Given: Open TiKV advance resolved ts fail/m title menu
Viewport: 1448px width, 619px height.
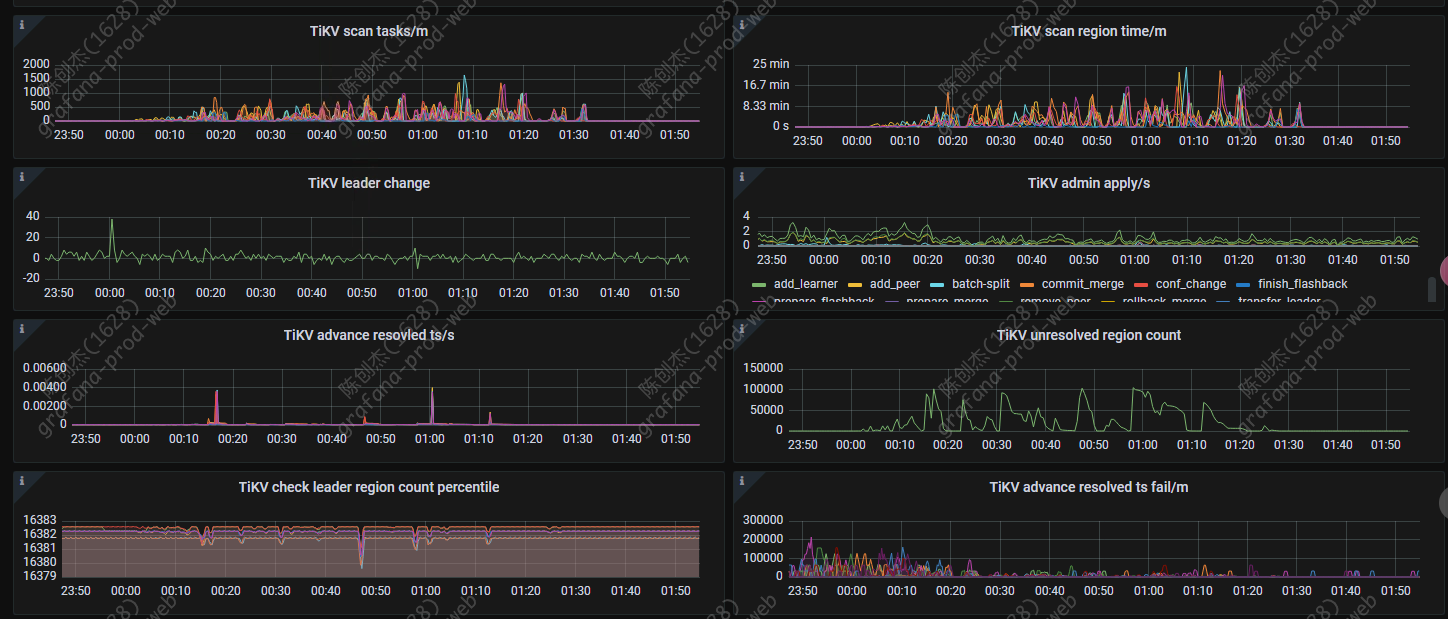Looking at the screenshot, I should (1089, 487).
